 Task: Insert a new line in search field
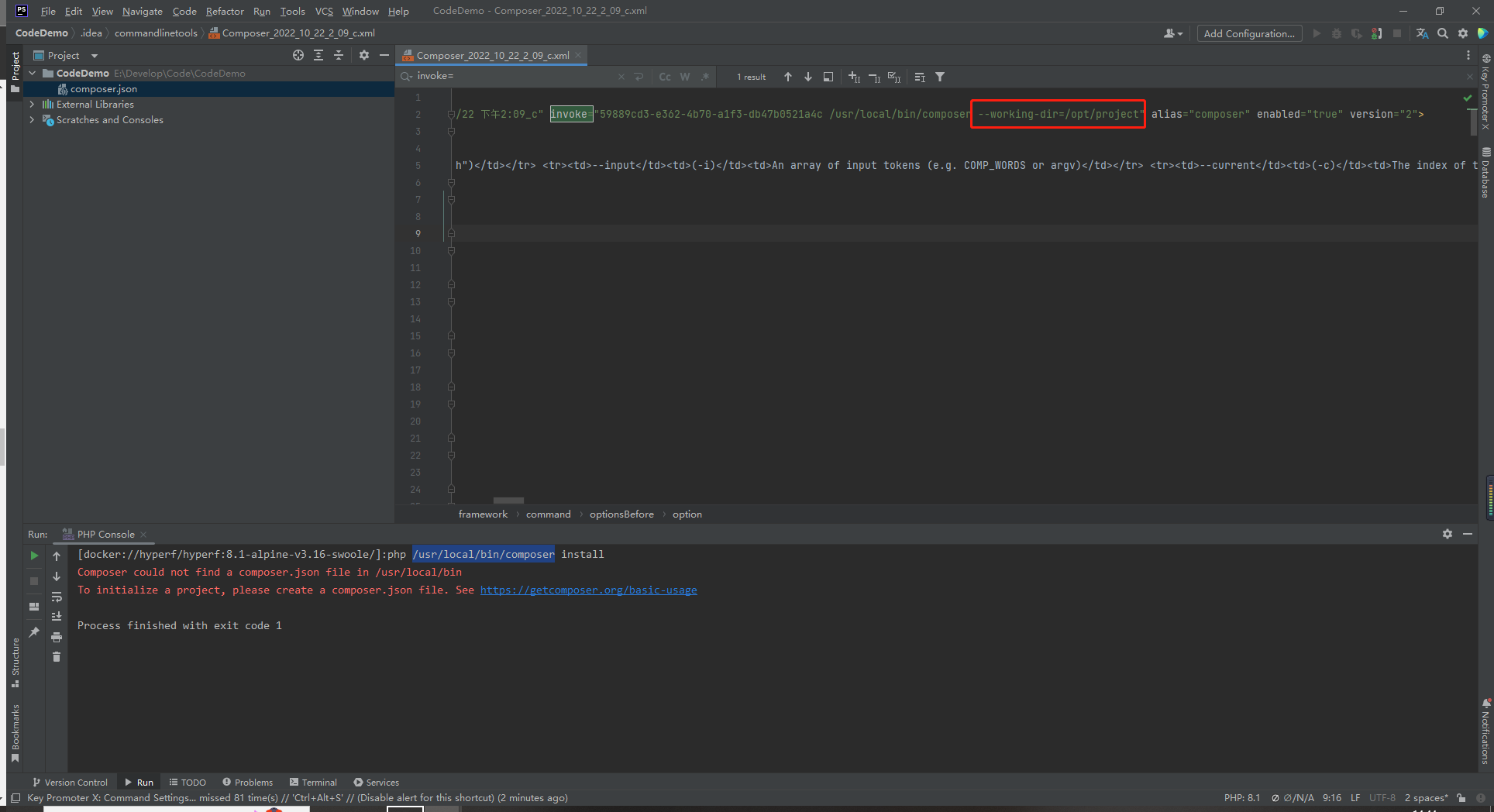coord(639,77)
